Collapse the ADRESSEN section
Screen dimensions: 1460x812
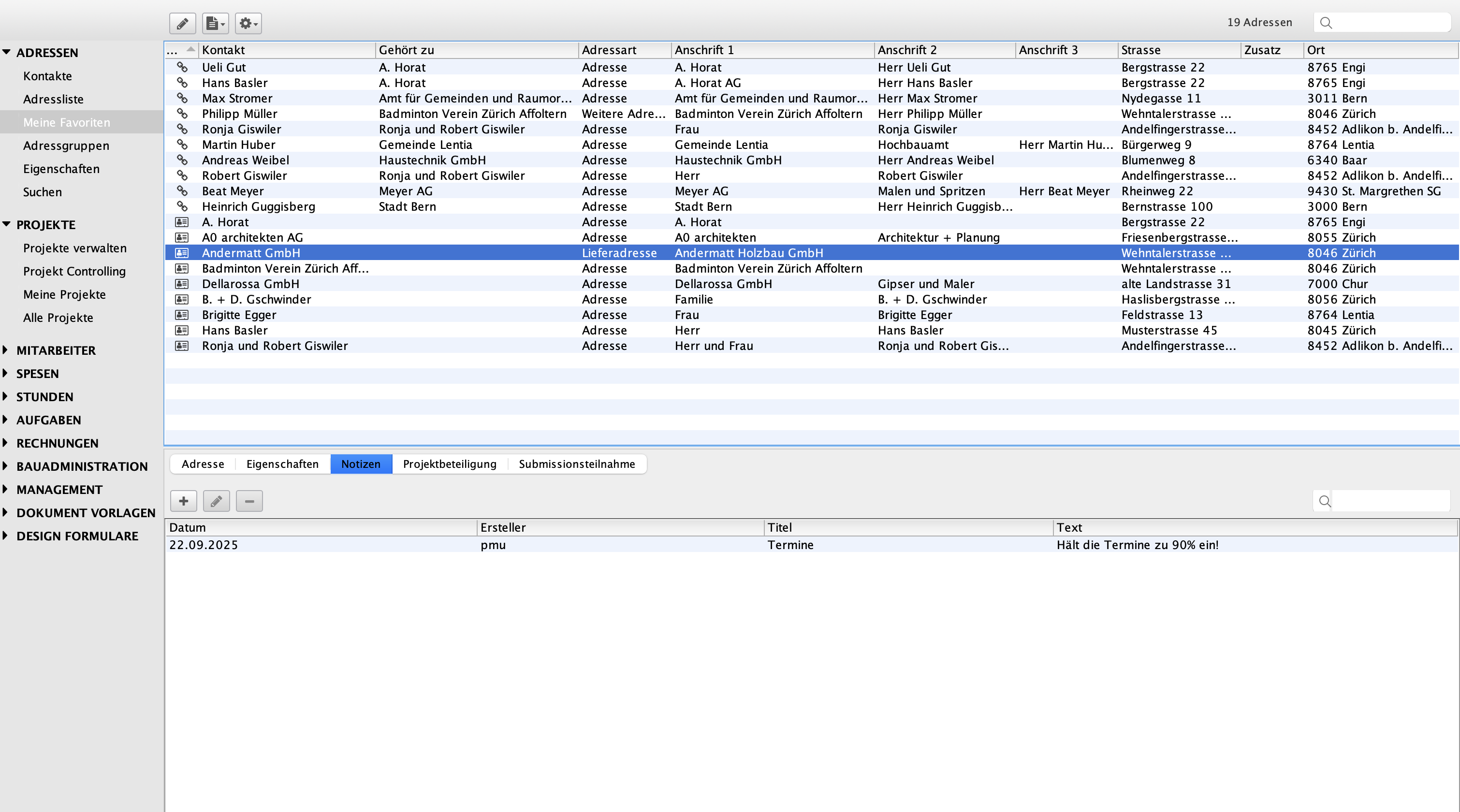pyautogui.click(x=6, y=52)
